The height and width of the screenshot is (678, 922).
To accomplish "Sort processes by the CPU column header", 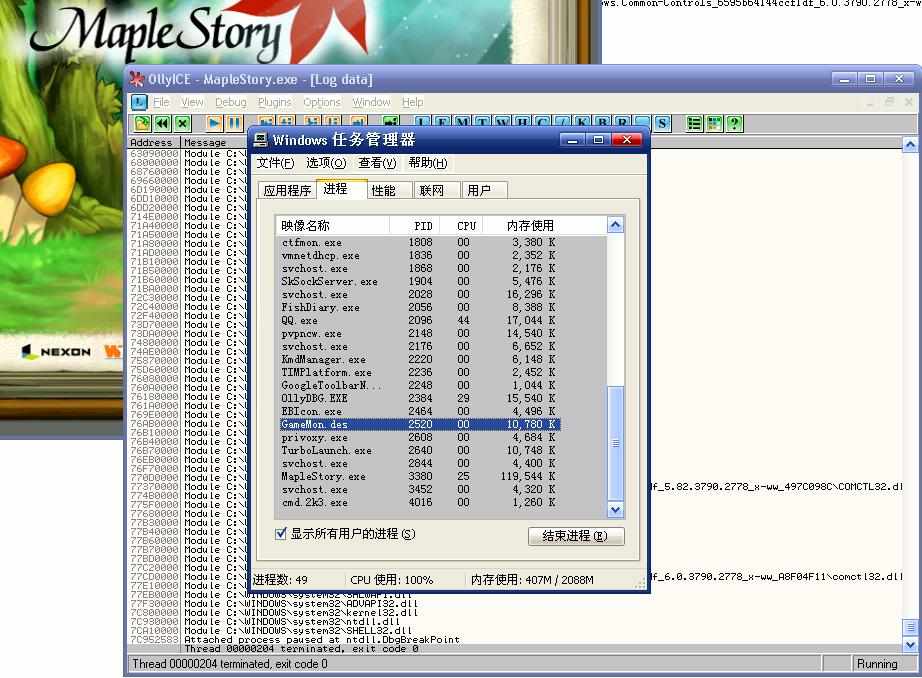I will [462, 225].
